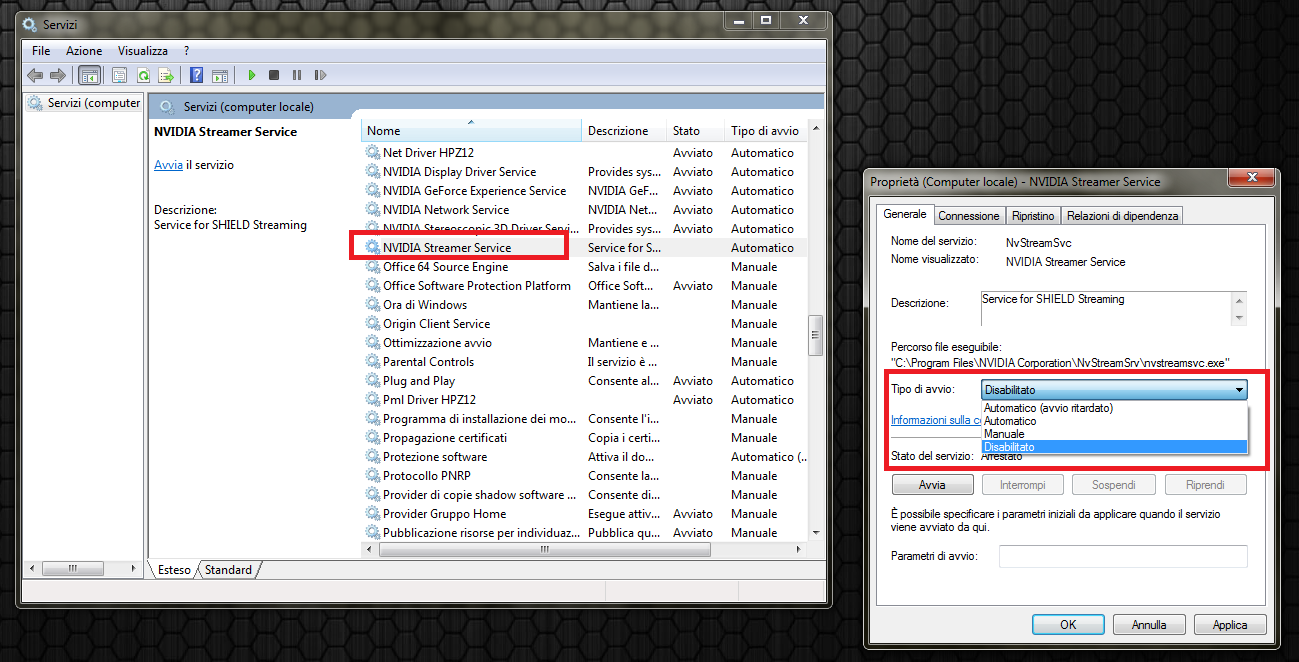Sort services by the Tipo di avvio header

pyautogui.click(x=765, y=131)
